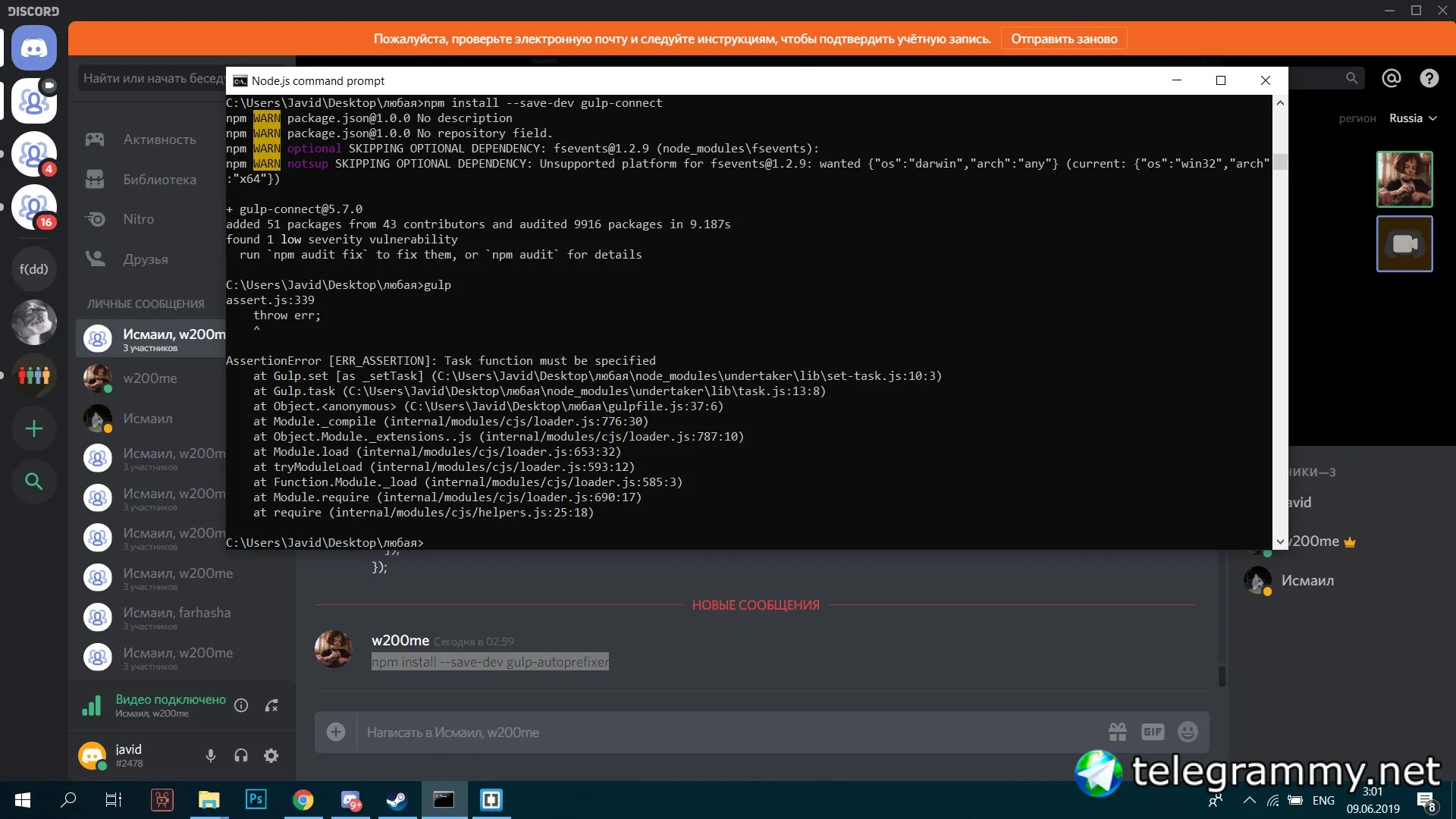
Task: Click the Discord chat scrollbar thumb
Action: 1221,676
